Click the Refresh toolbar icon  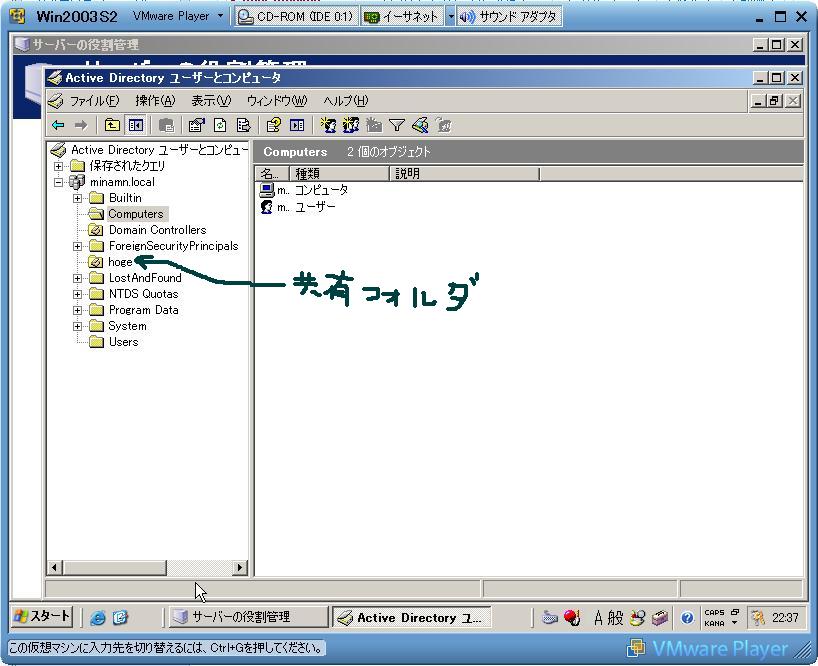coord(220,125)
